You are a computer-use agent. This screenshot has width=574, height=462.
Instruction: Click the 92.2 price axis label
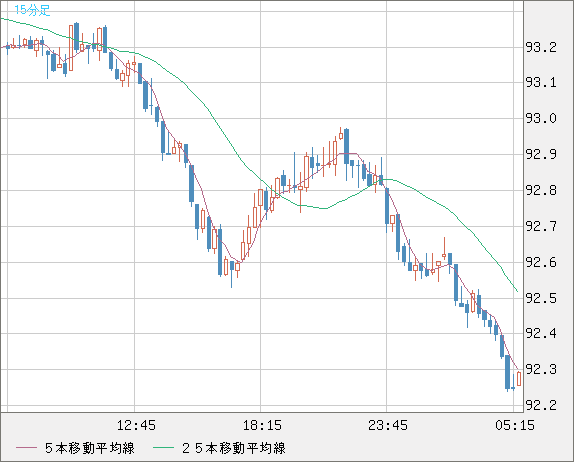[541, 405]
